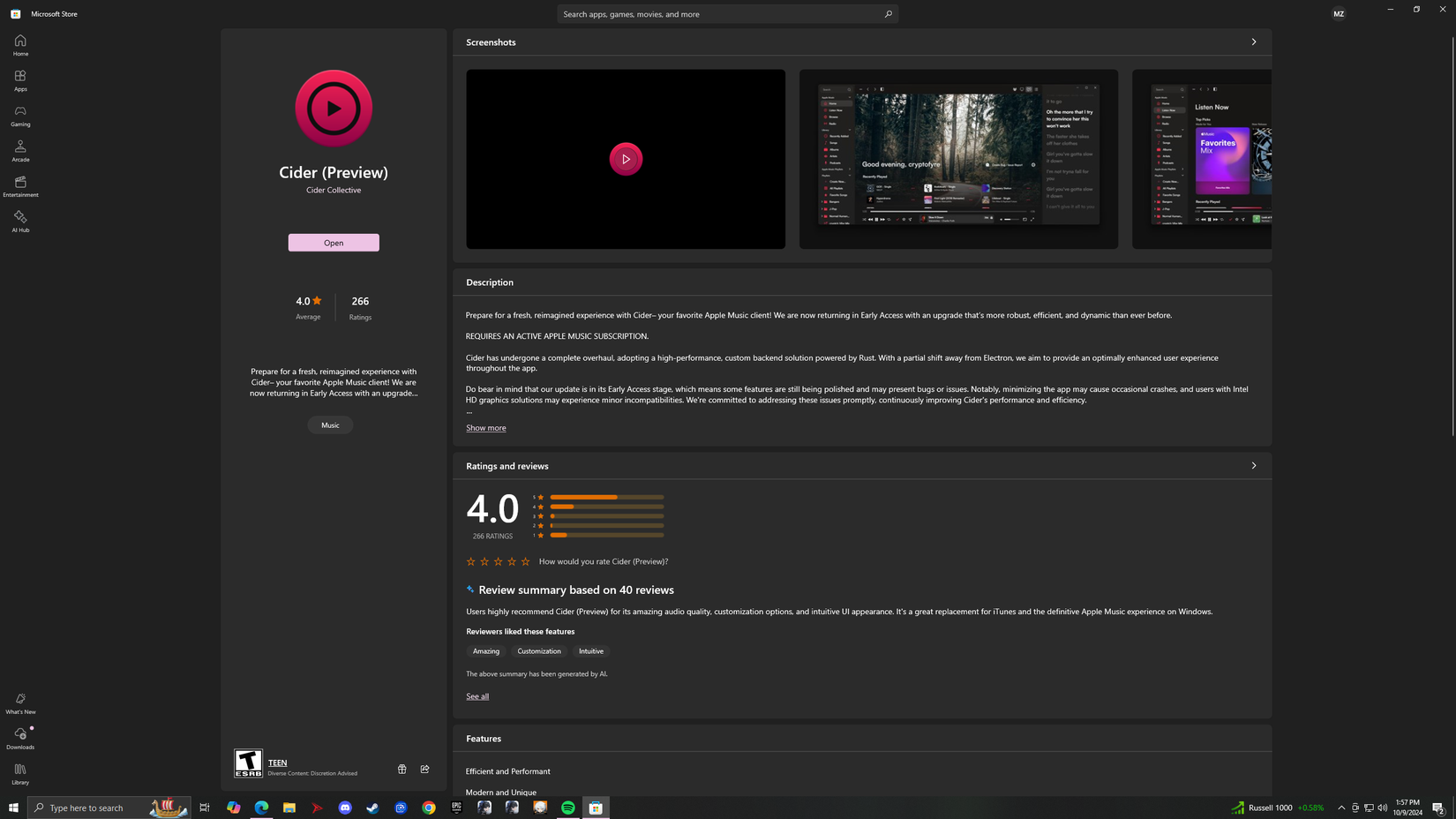Click the 1-star ratings bar
The width and height of the screenshot is (1456, 819).
(x=606, y=535)
